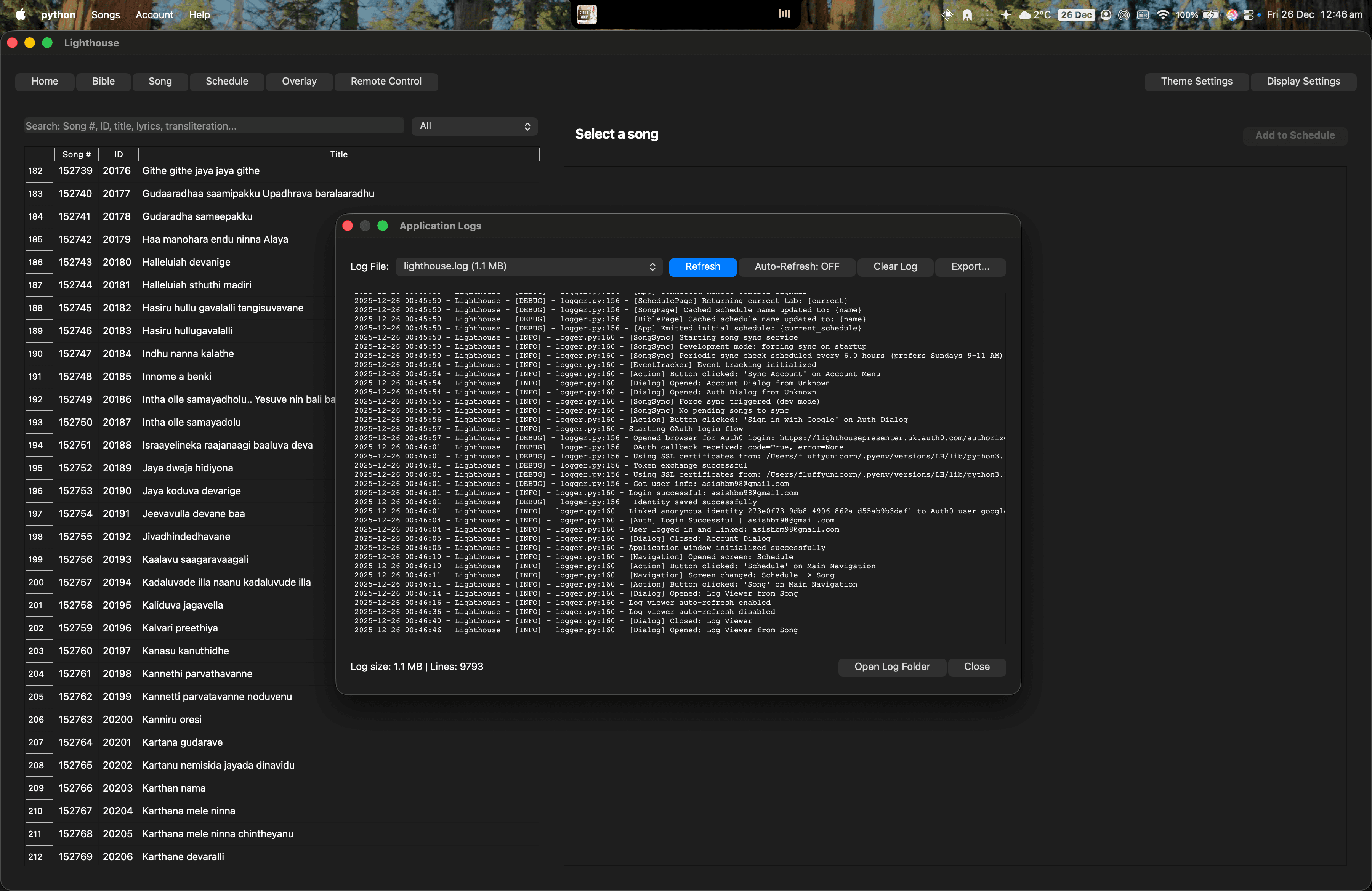Switch to the Overlay tab
The image size is (1372, 891).
pos(299,81)
